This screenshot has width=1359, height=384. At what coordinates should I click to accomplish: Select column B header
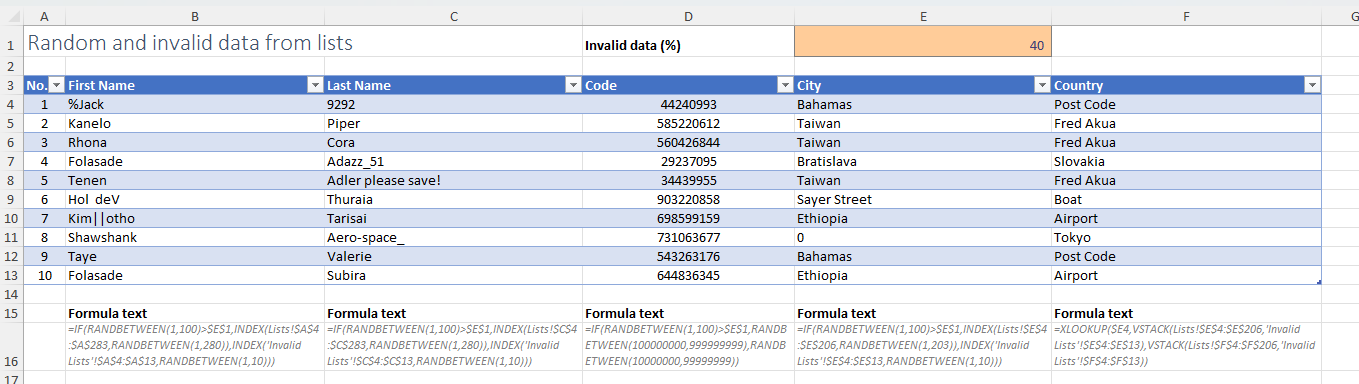(x=194, y=16)
